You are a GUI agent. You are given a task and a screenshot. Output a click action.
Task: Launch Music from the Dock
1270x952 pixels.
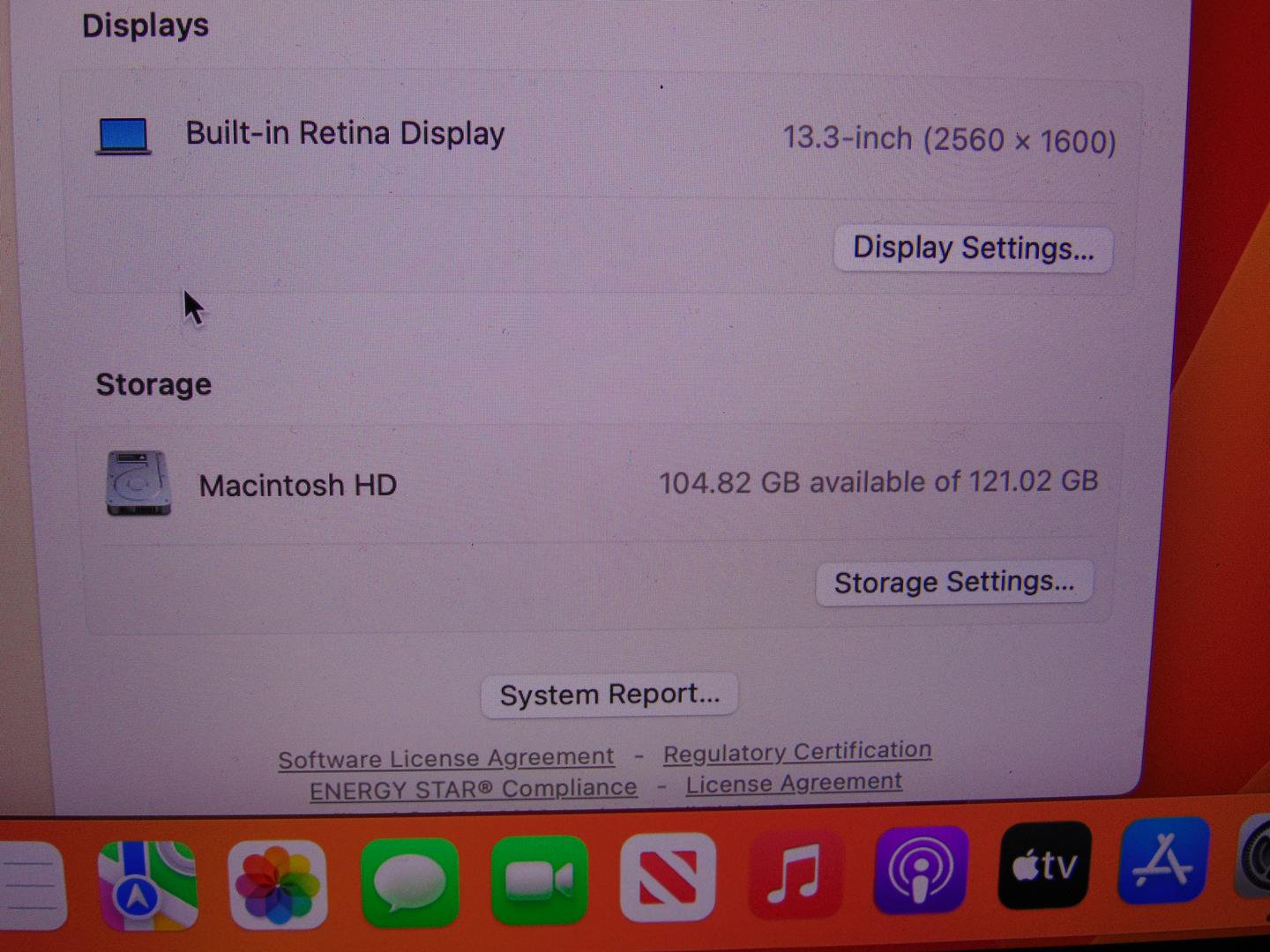point(796,873)
